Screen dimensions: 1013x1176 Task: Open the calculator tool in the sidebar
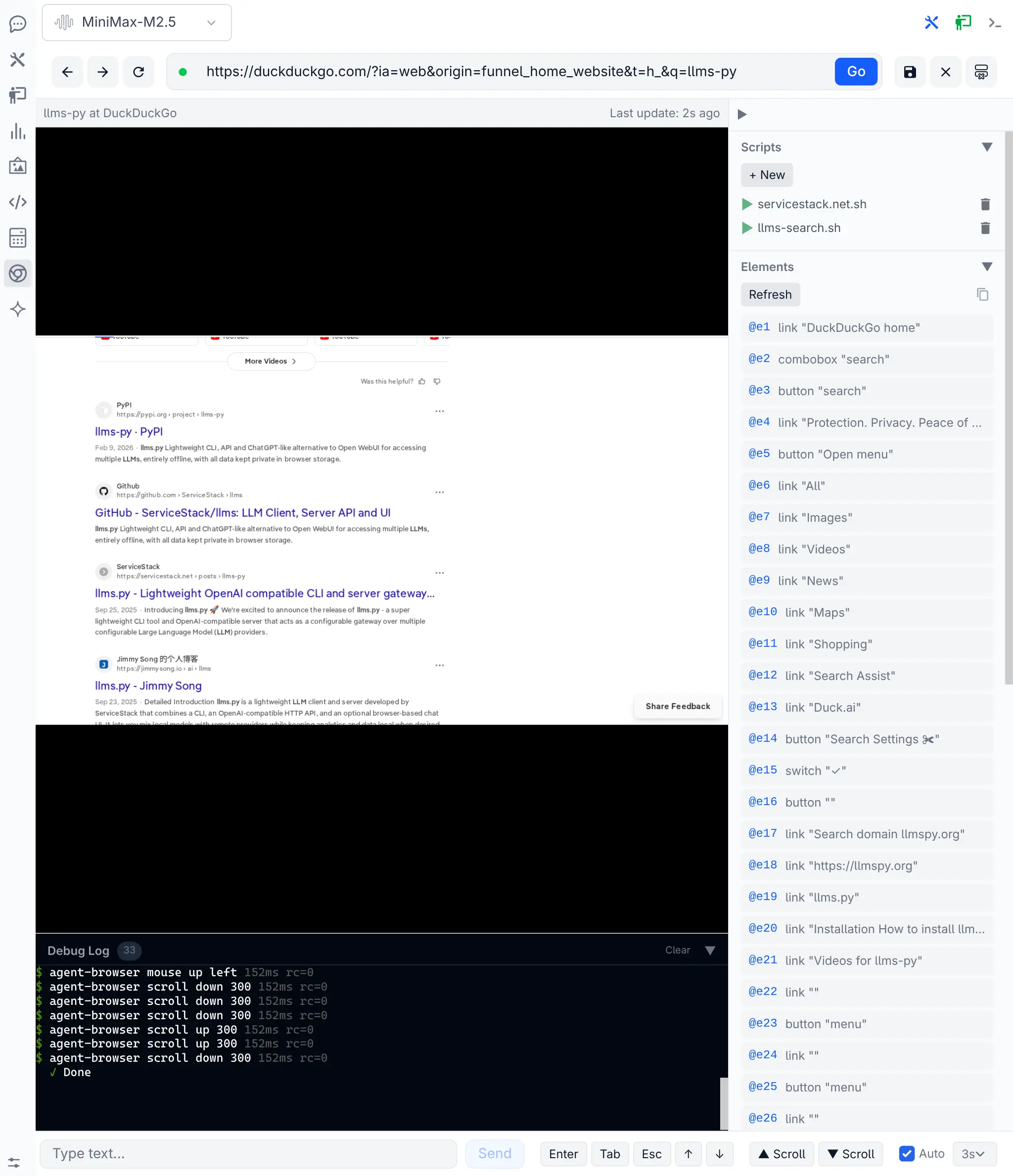tap(18, 238)
